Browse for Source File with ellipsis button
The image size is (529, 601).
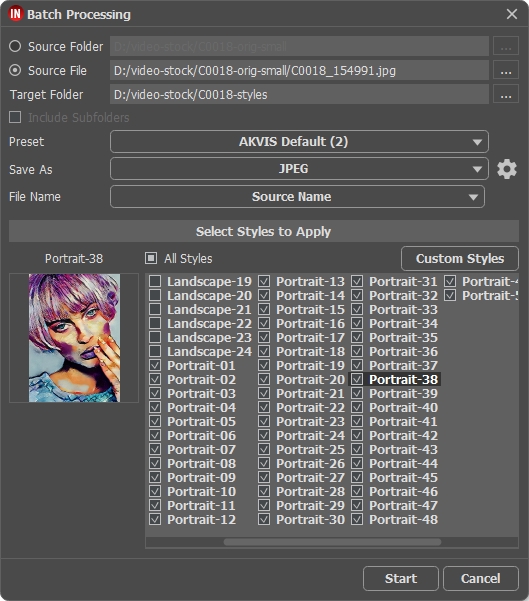506,71
